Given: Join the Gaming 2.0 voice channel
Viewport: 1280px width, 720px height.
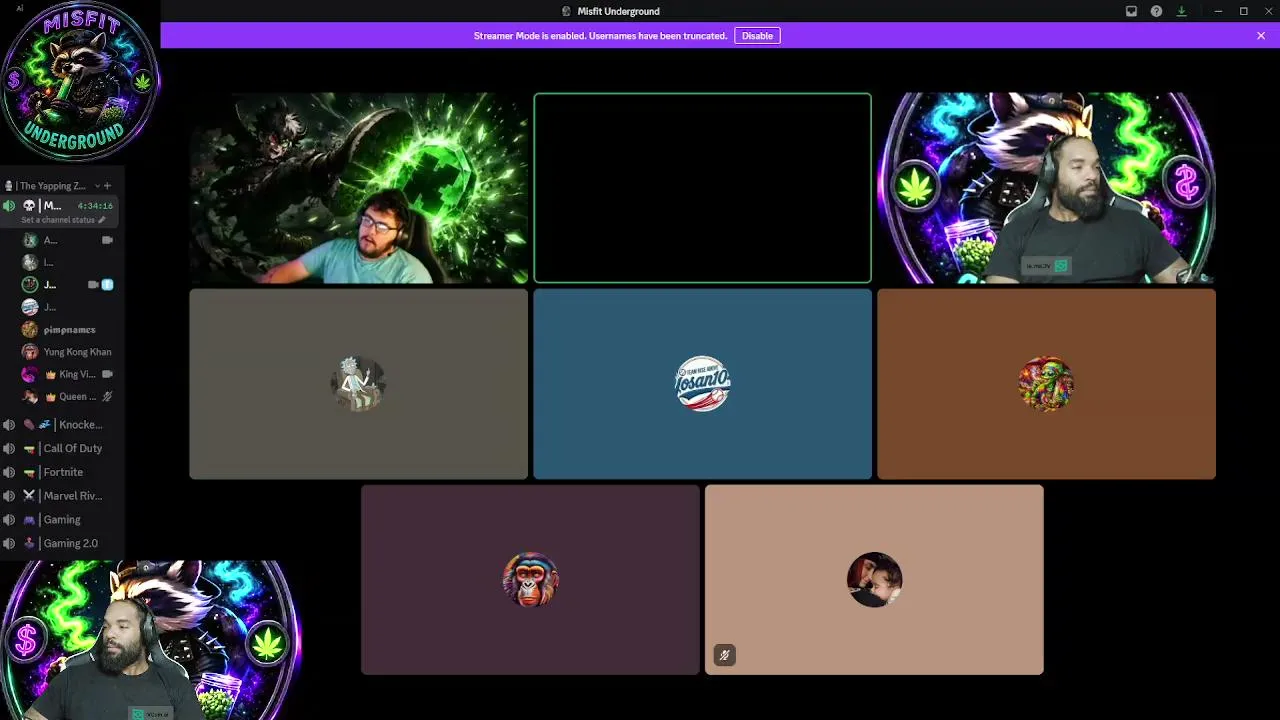Looking at the screenshot, I should tap(60, 543).
